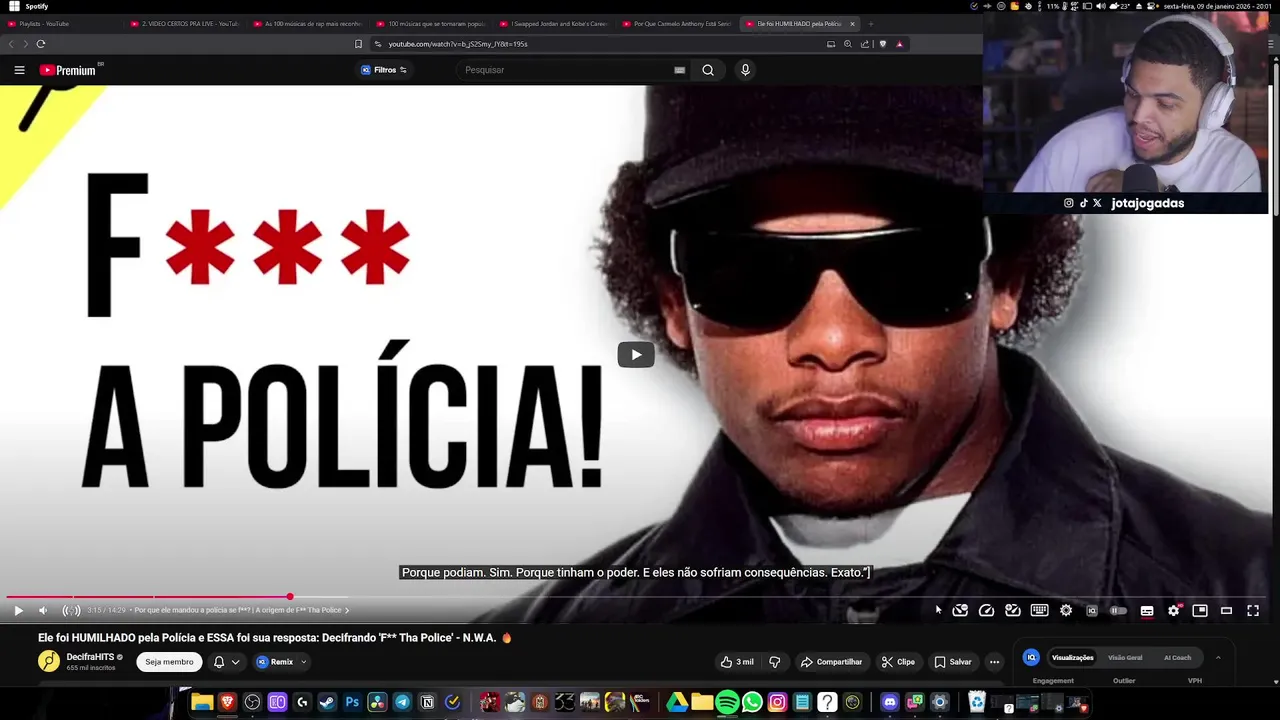Switch to theater mode view

pos(1226,610)
